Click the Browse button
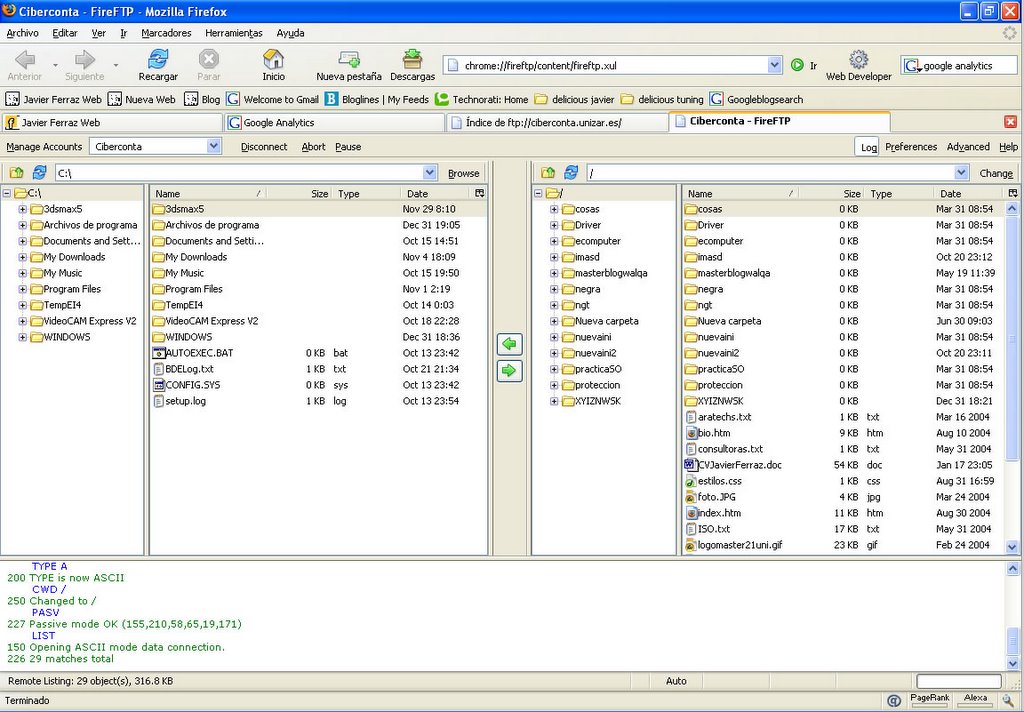1024x712 pixels. tap(464, 173)
